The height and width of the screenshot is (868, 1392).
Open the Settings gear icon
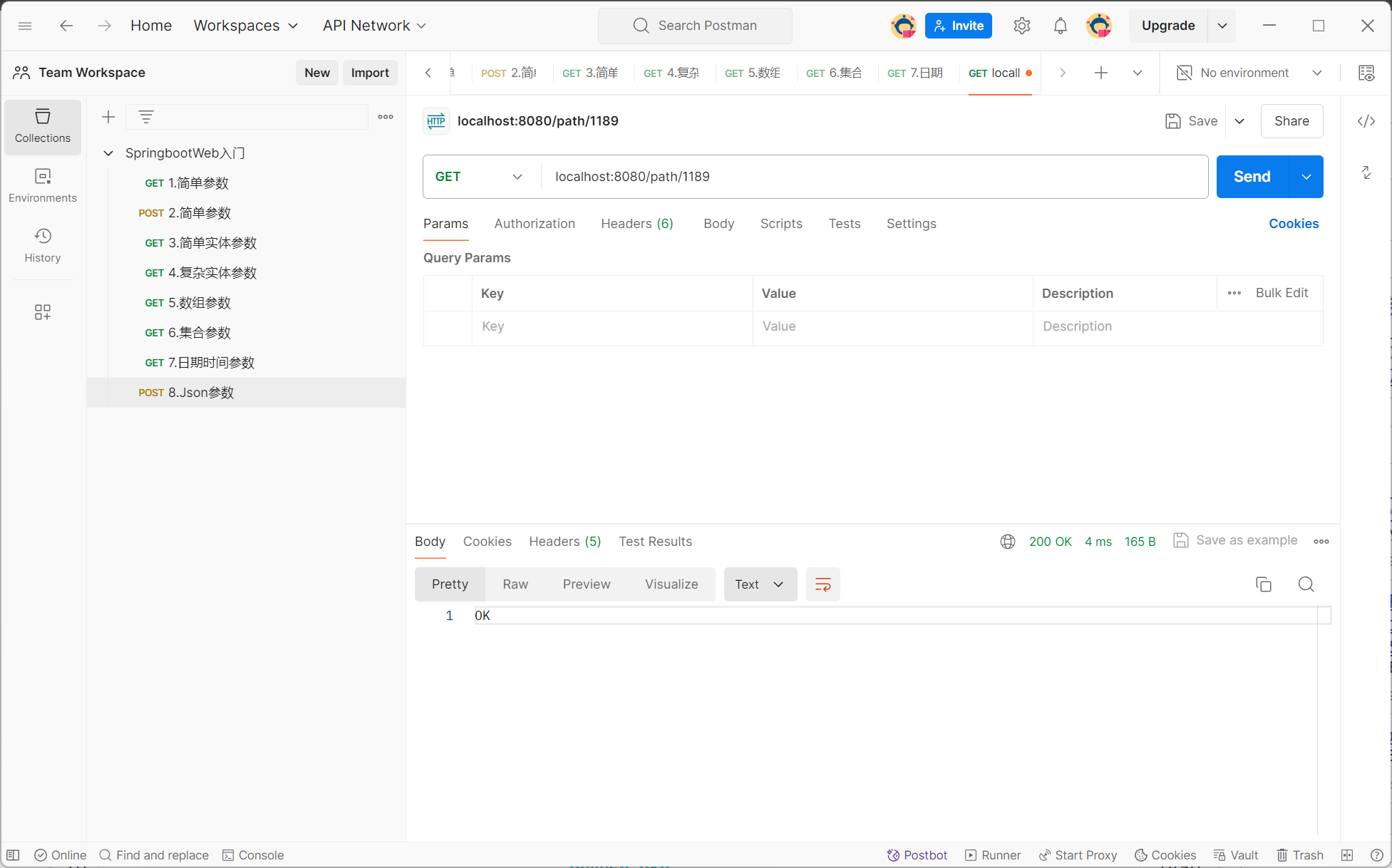tap(1021, 26)
